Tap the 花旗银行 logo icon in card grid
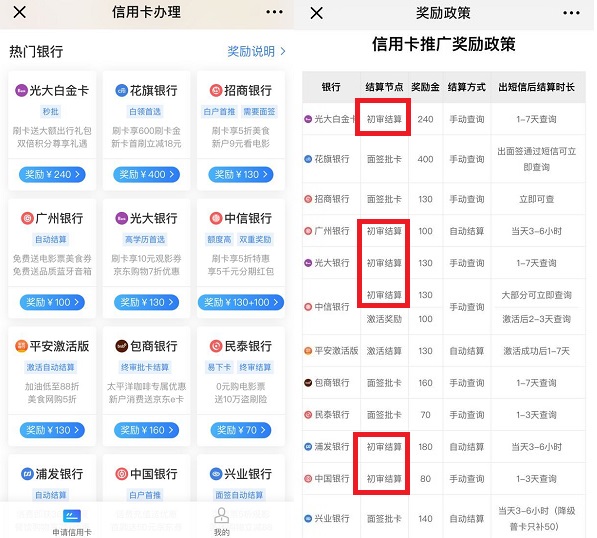This screenshot has width=597, height=538. pos(121,91)
